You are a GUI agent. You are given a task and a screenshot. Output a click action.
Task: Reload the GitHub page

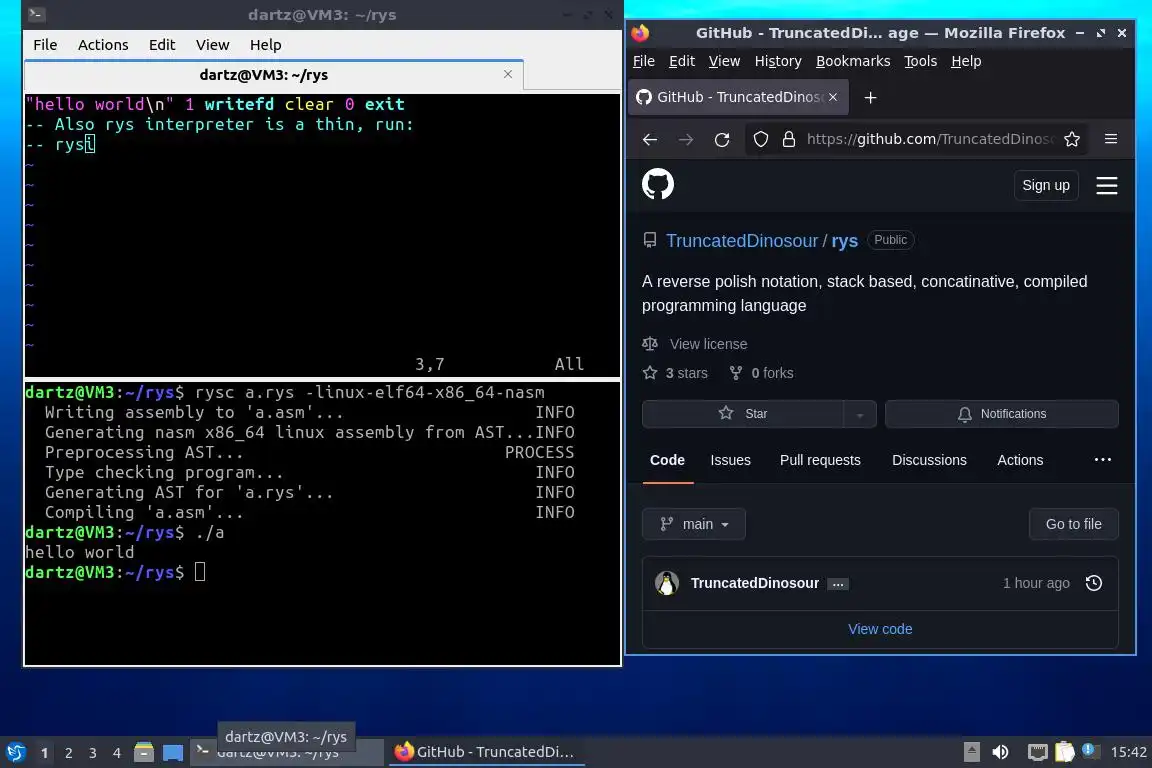pyautogui.click(x=722, y=140)
